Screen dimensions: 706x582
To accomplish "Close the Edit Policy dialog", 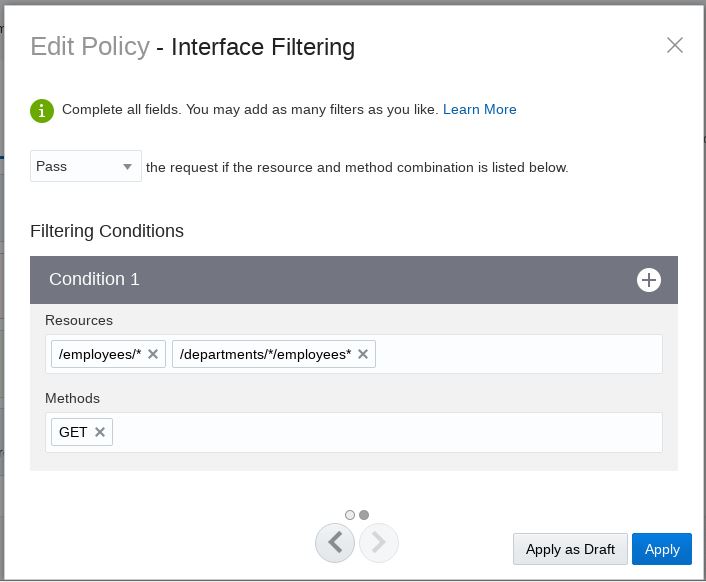I will point(675,45).
